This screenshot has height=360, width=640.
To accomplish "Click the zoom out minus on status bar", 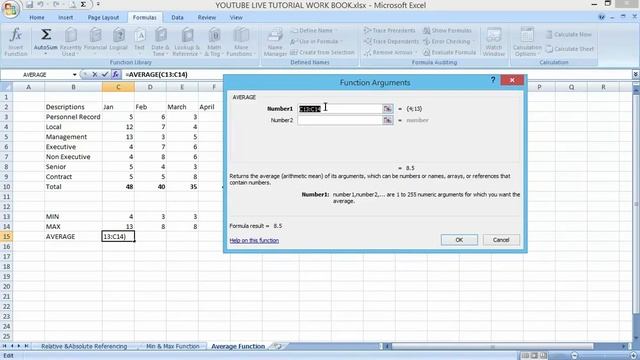I will (x=574, y=356).
